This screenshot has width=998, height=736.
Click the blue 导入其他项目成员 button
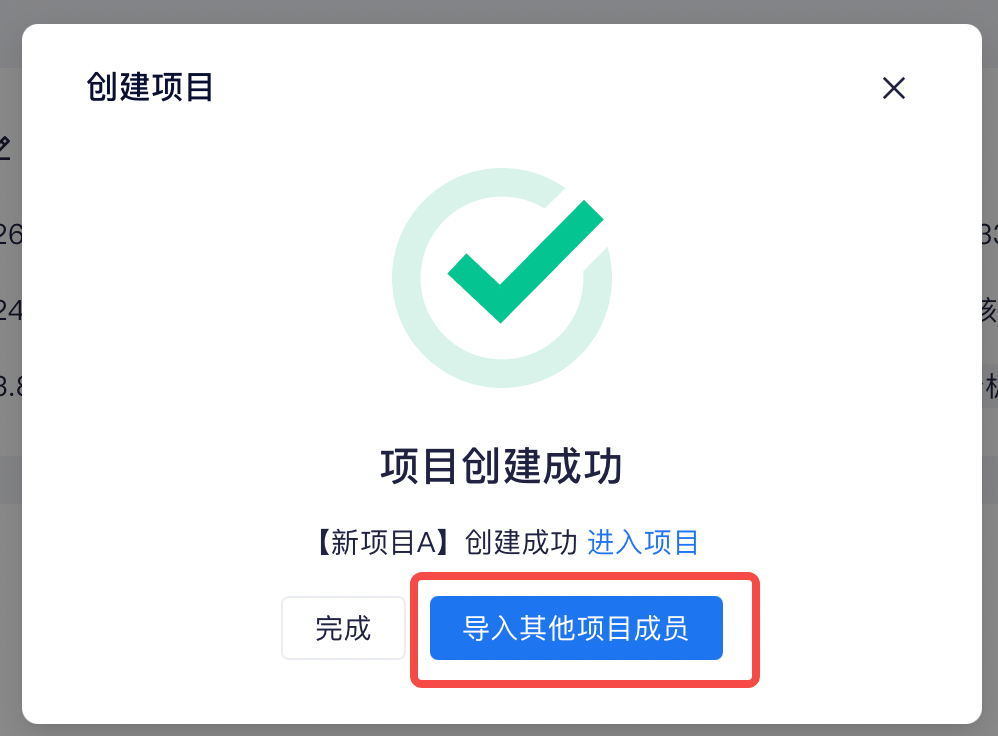576,628
